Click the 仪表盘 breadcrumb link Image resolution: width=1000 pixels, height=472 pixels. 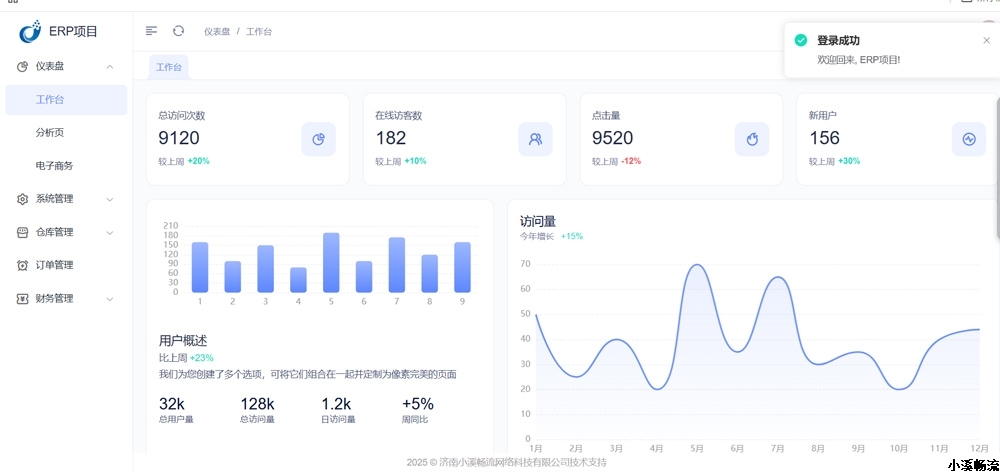pyautogui.click(x=217, y=32)
